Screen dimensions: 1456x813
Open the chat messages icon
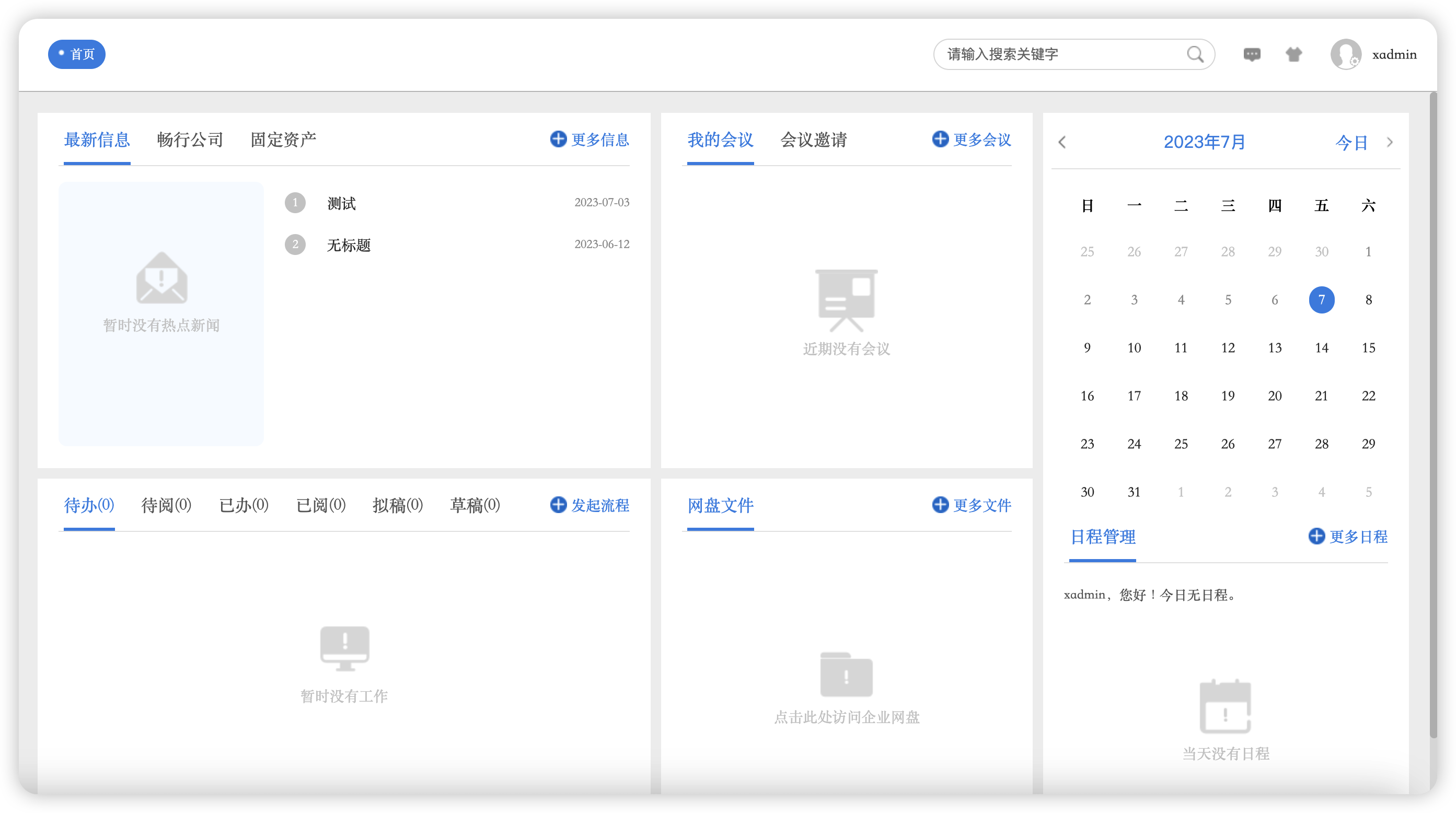click(x=1252, y=54)
